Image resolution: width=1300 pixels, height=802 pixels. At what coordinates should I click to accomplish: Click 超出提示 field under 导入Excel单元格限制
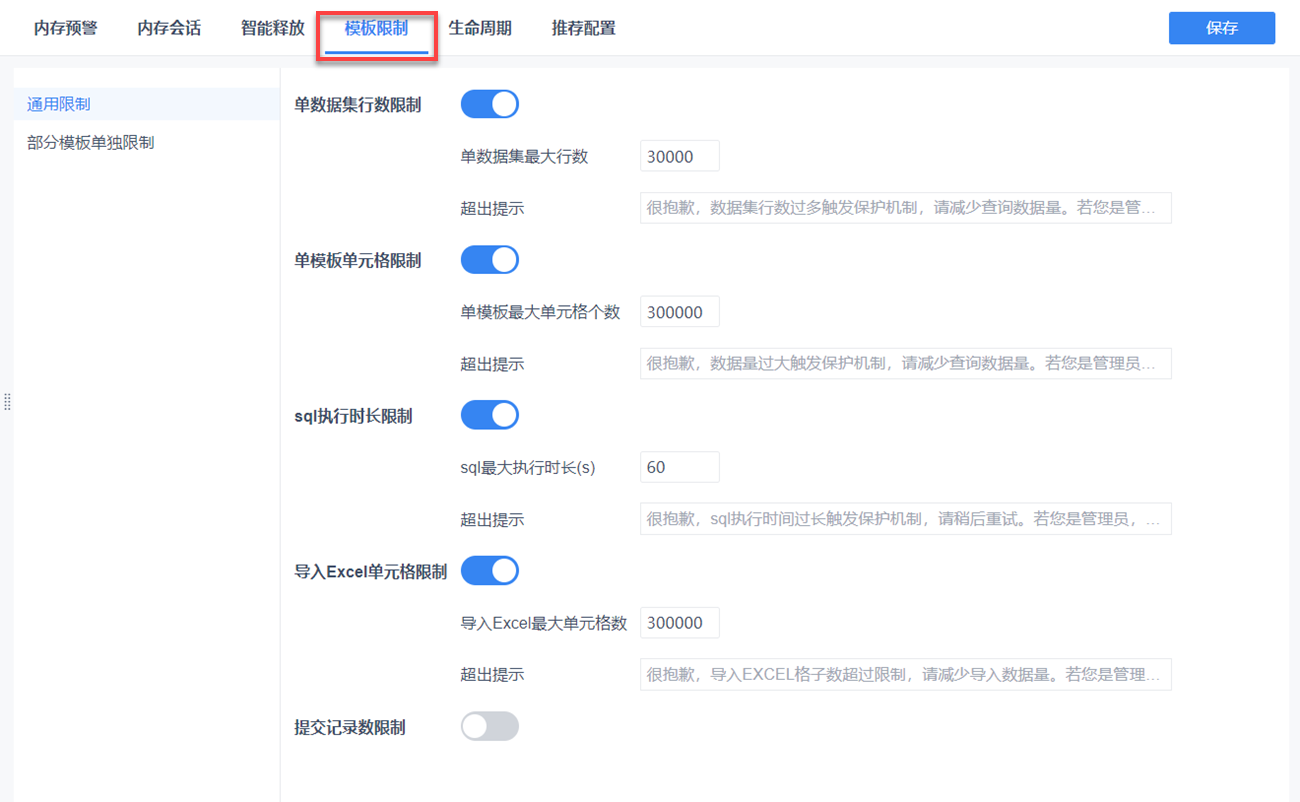[906, 674]
